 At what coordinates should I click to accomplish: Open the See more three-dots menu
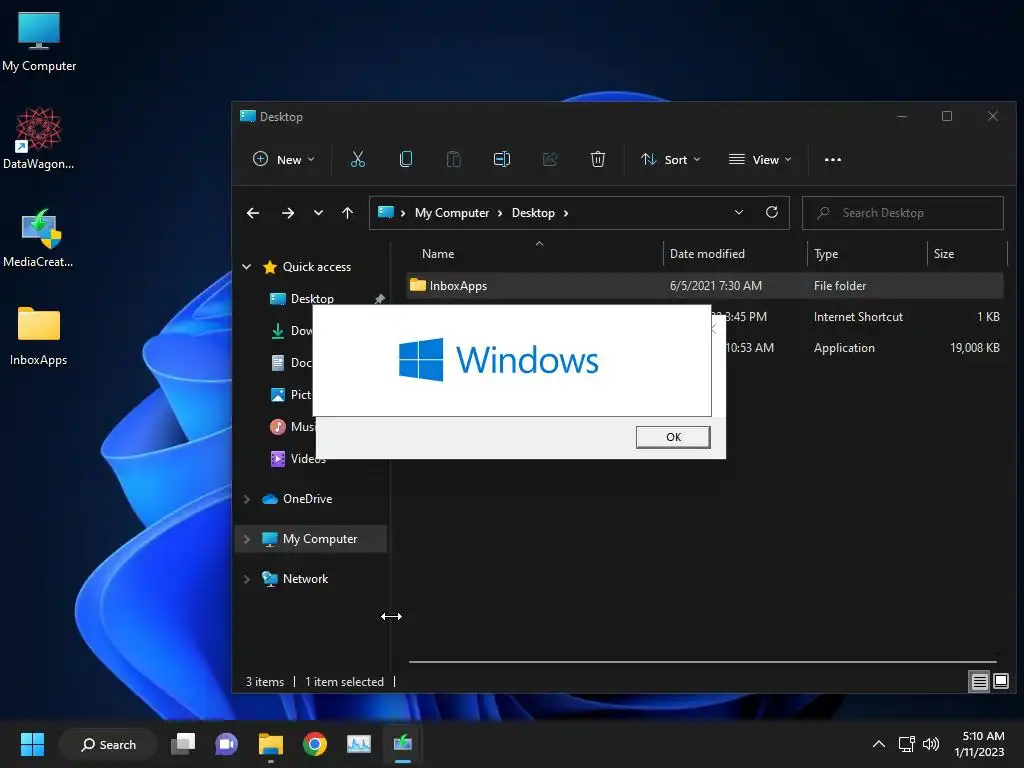(833, 159)
